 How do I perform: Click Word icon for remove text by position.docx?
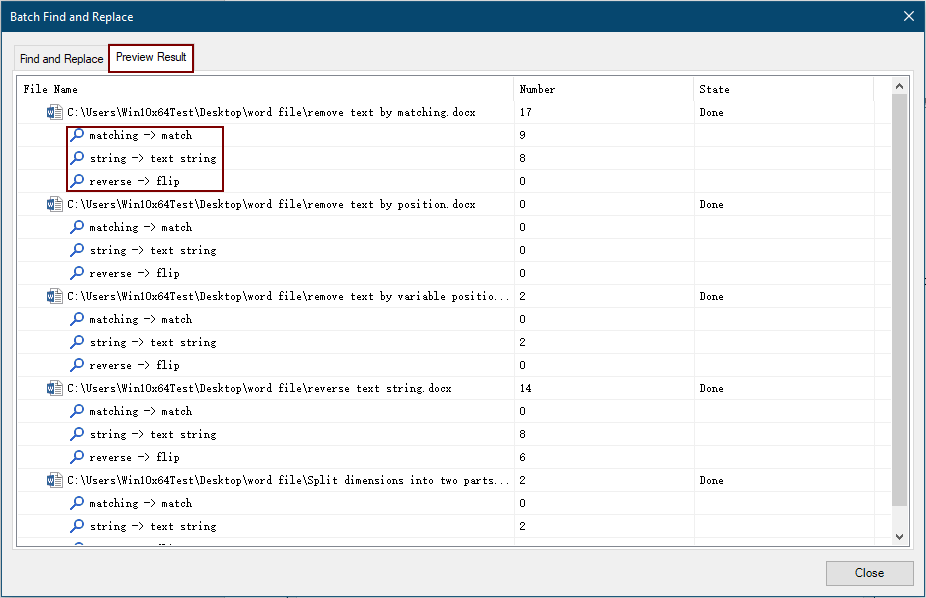point(55,204)
